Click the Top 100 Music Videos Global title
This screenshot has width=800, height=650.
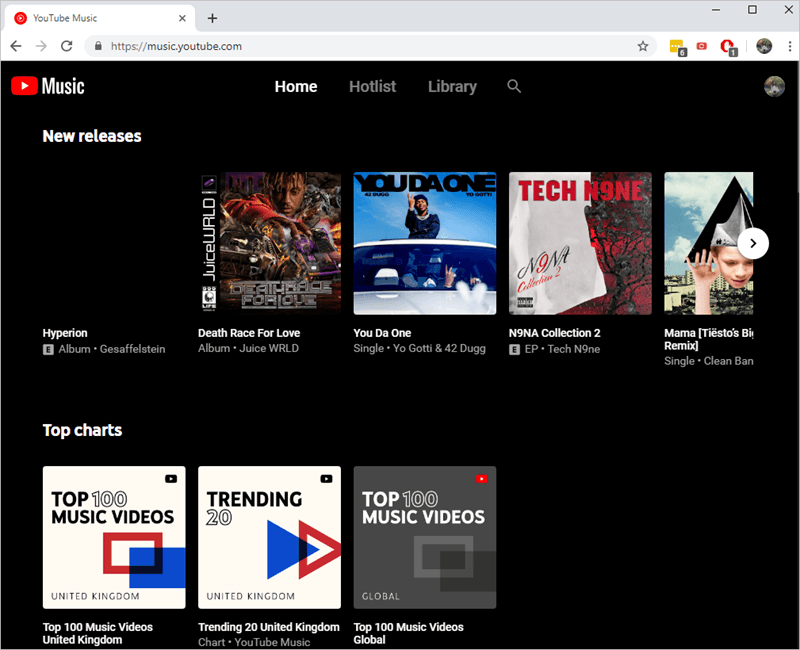tap(409, 633)
